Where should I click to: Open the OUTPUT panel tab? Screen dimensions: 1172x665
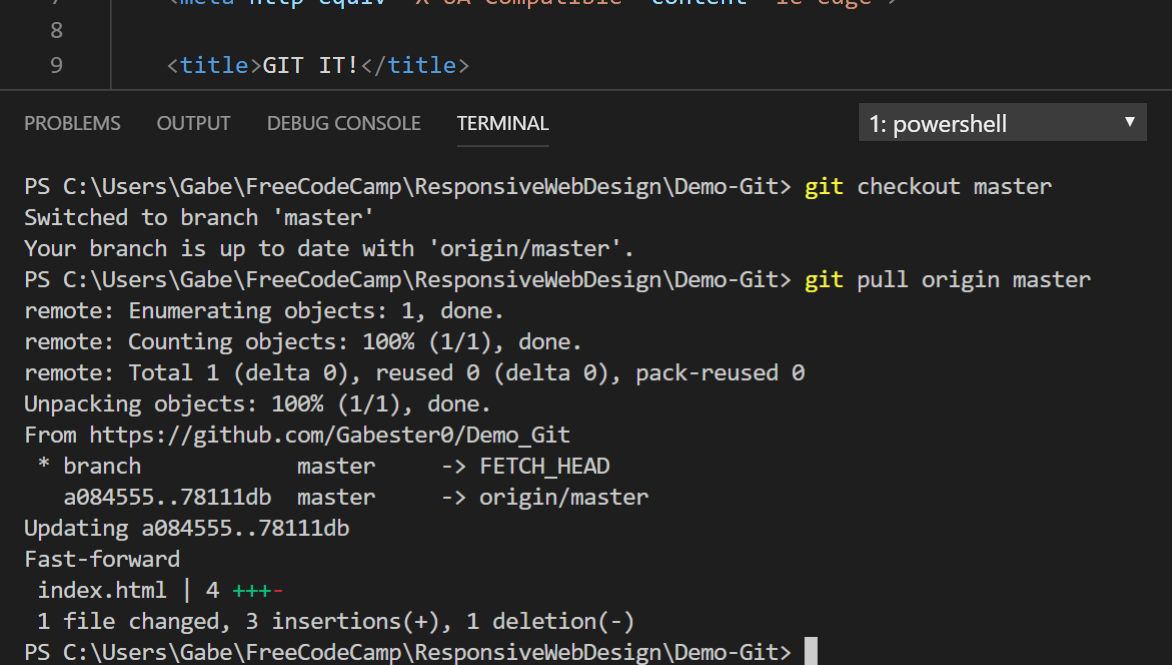[x=193, y=123]
